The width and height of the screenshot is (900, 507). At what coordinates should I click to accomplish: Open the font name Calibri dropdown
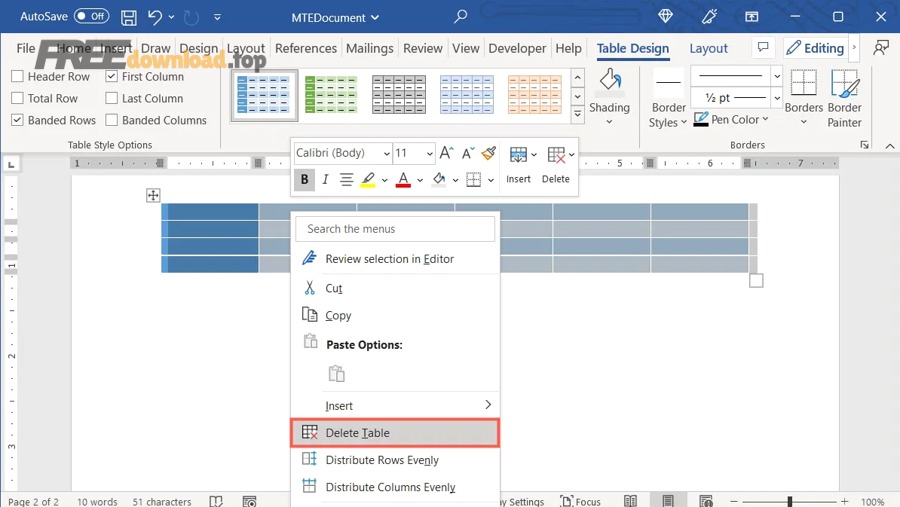(x=386, y=153)
